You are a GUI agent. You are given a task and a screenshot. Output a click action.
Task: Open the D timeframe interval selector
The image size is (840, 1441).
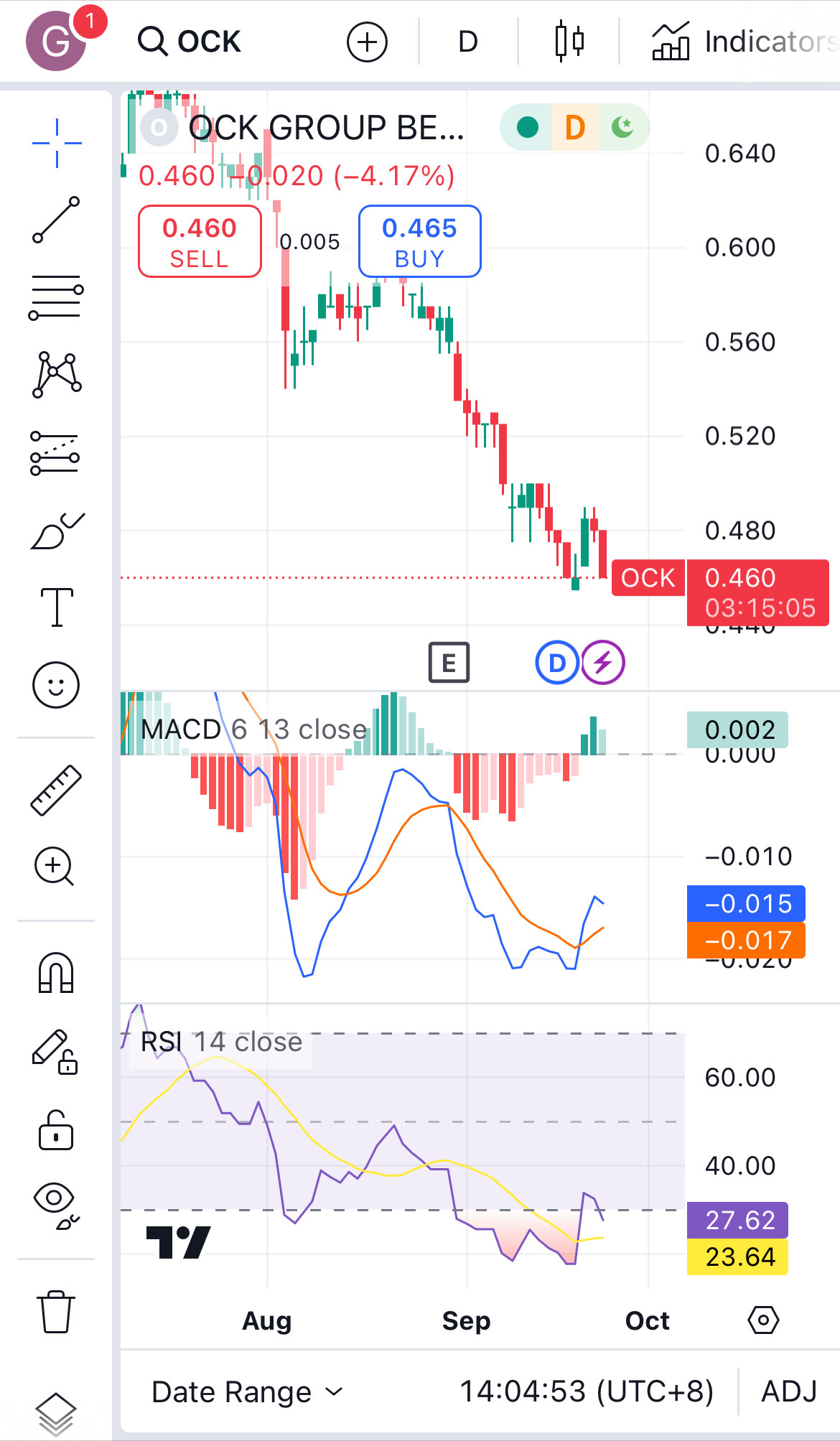[468, 42]
